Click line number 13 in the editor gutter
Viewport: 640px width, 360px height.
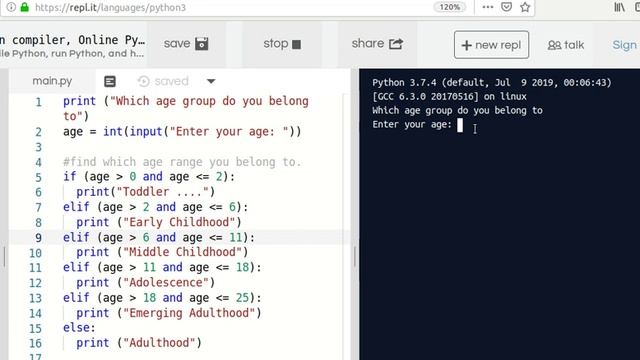[x=35, y=298]
